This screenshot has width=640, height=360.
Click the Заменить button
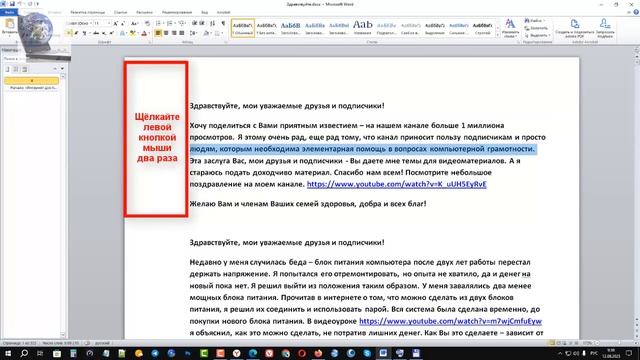[537, 28]
